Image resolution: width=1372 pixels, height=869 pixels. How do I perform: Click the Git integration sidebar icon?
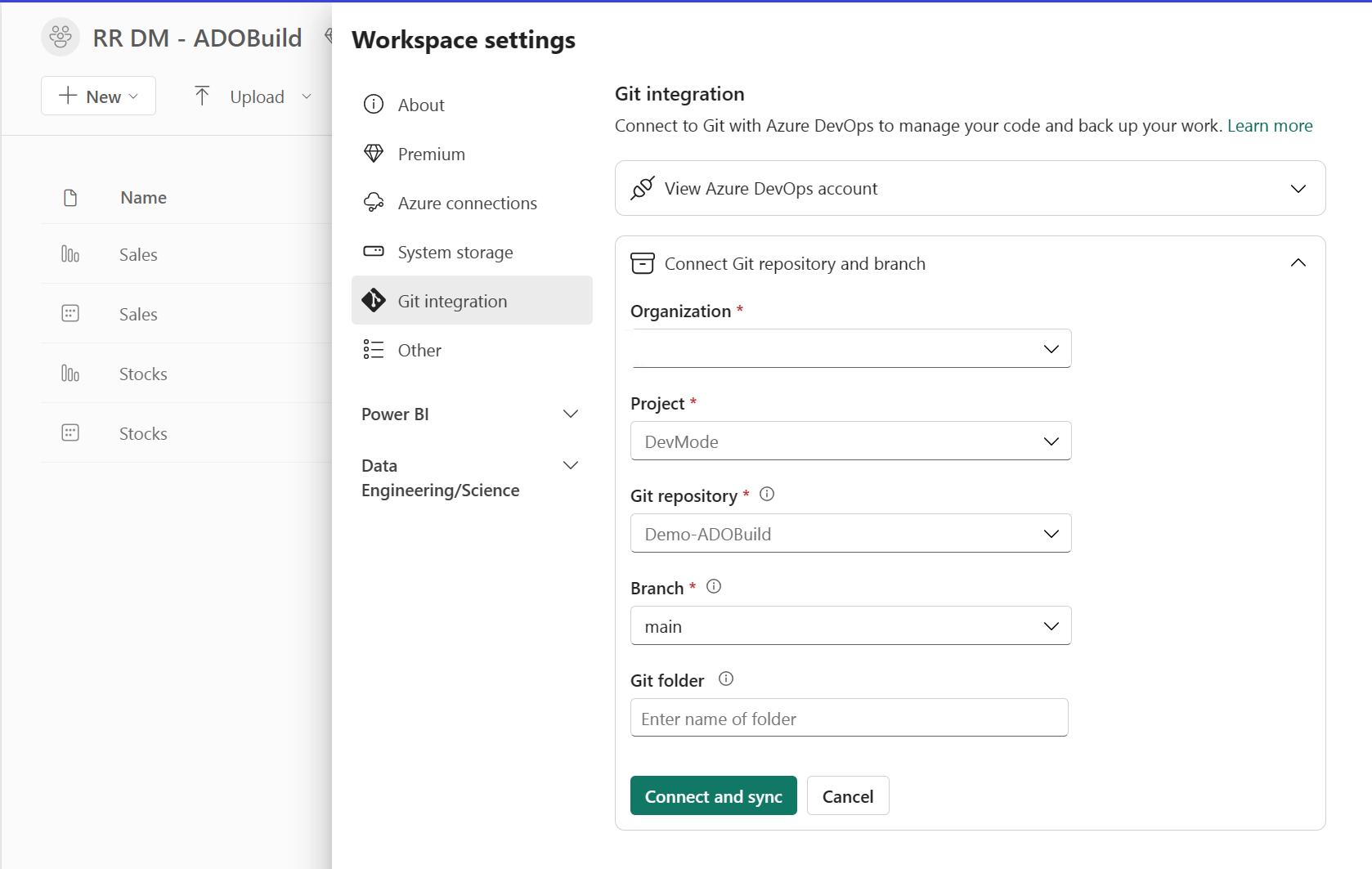[x=374, y=300]
